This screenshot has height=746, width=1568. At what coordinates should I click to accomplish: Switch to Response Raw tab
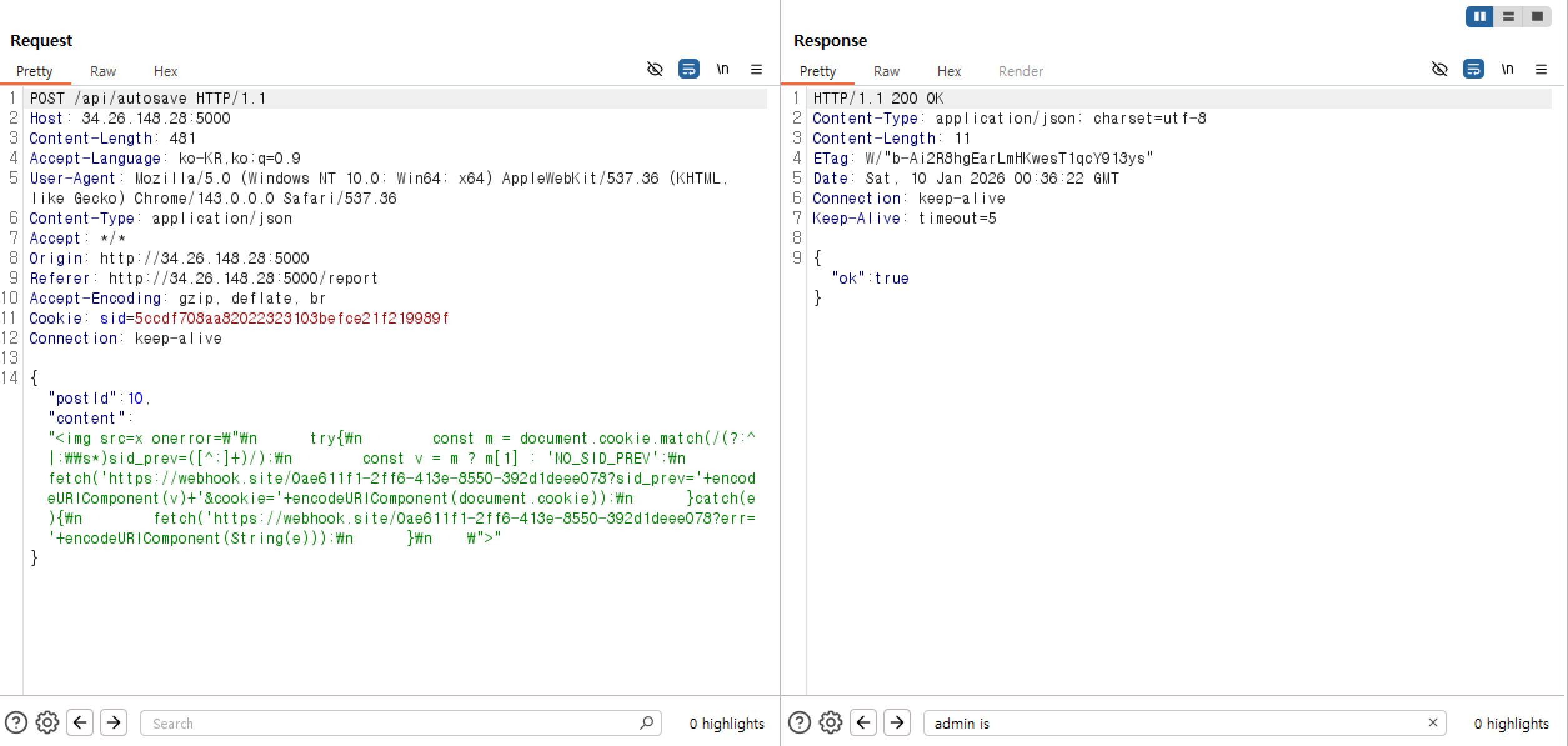[886, 71]
